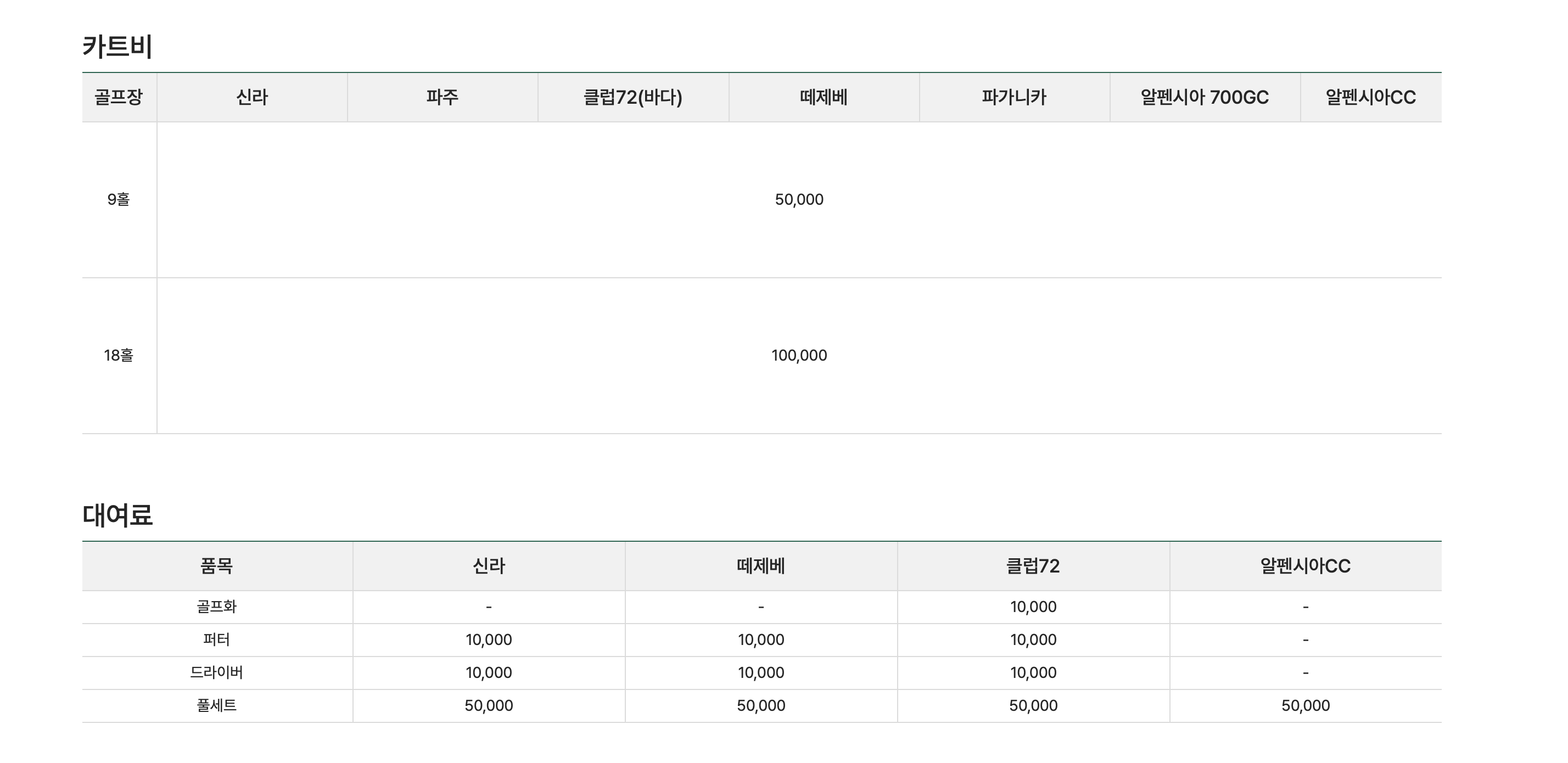Select the 퍼터 rental row label

click(217, 639)
